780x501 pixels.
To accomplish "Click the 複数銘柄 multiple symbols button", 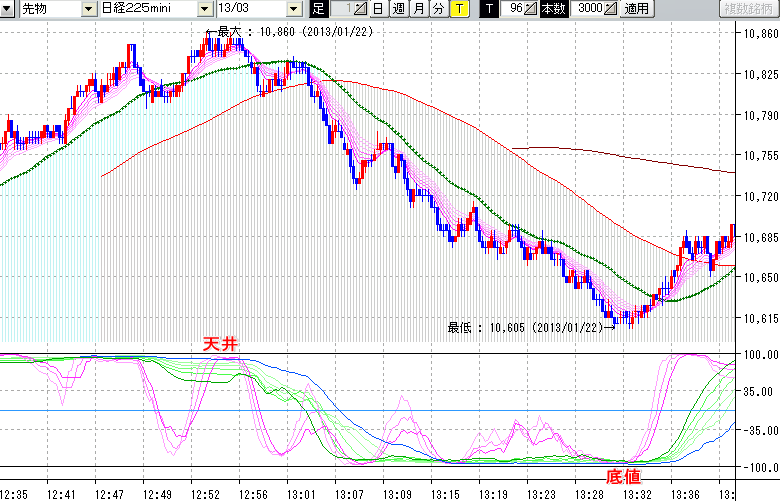I will tap(748, 9).
